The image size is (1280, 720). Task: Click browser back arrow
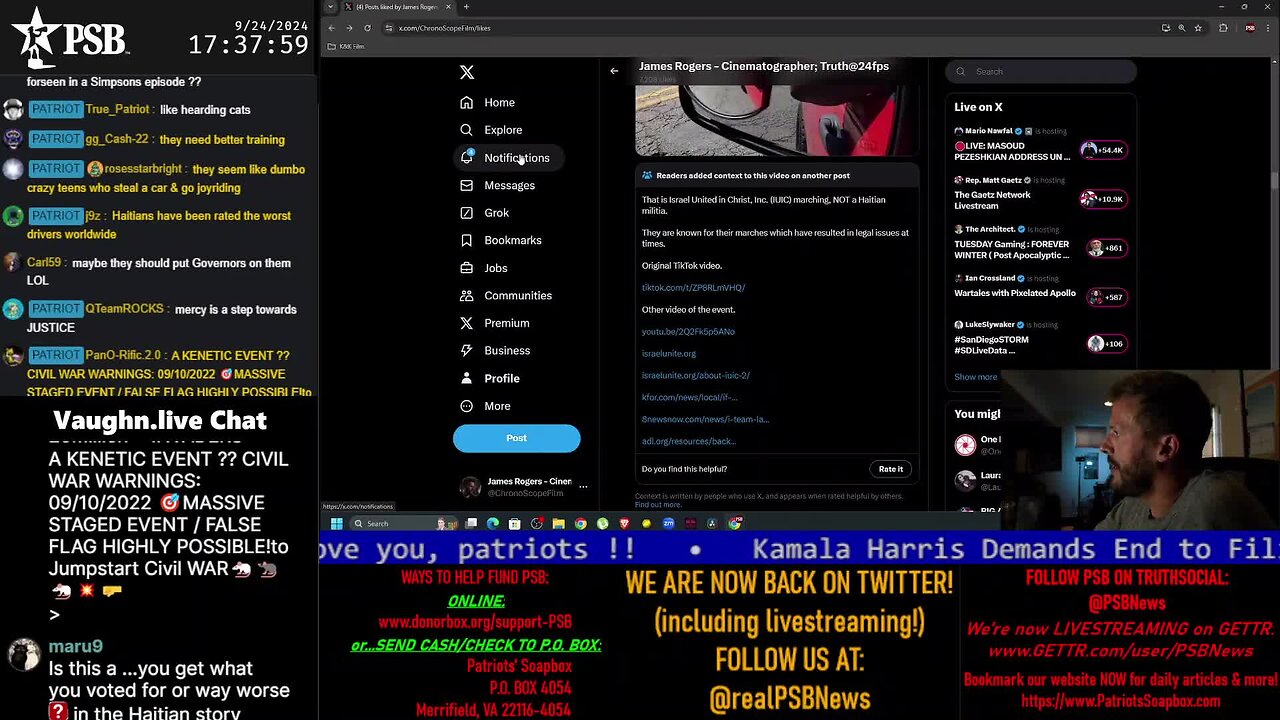click(332, 28)
